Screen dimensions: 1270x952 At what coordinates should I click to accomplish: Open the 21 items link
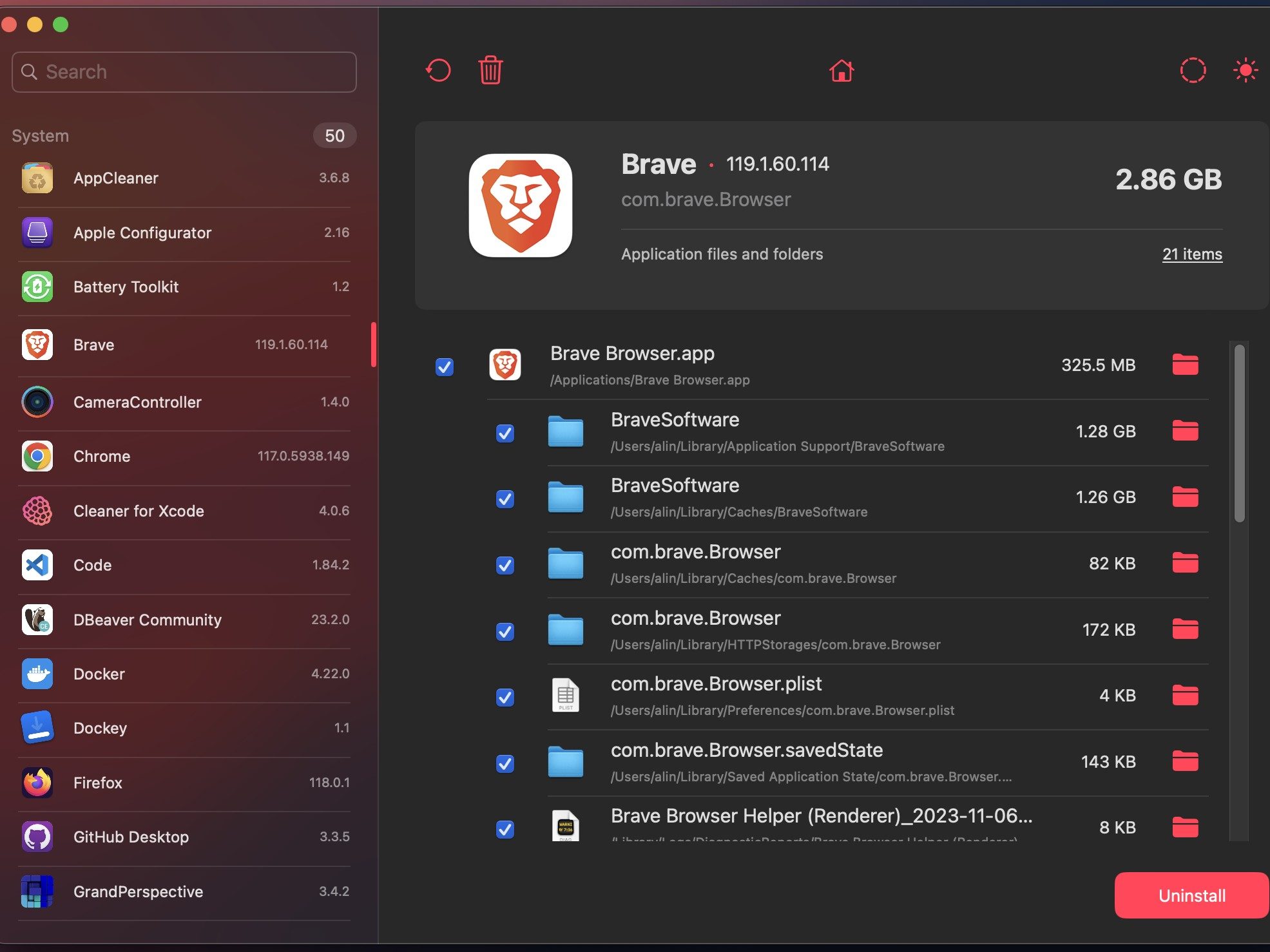(x=1192, y=254)
